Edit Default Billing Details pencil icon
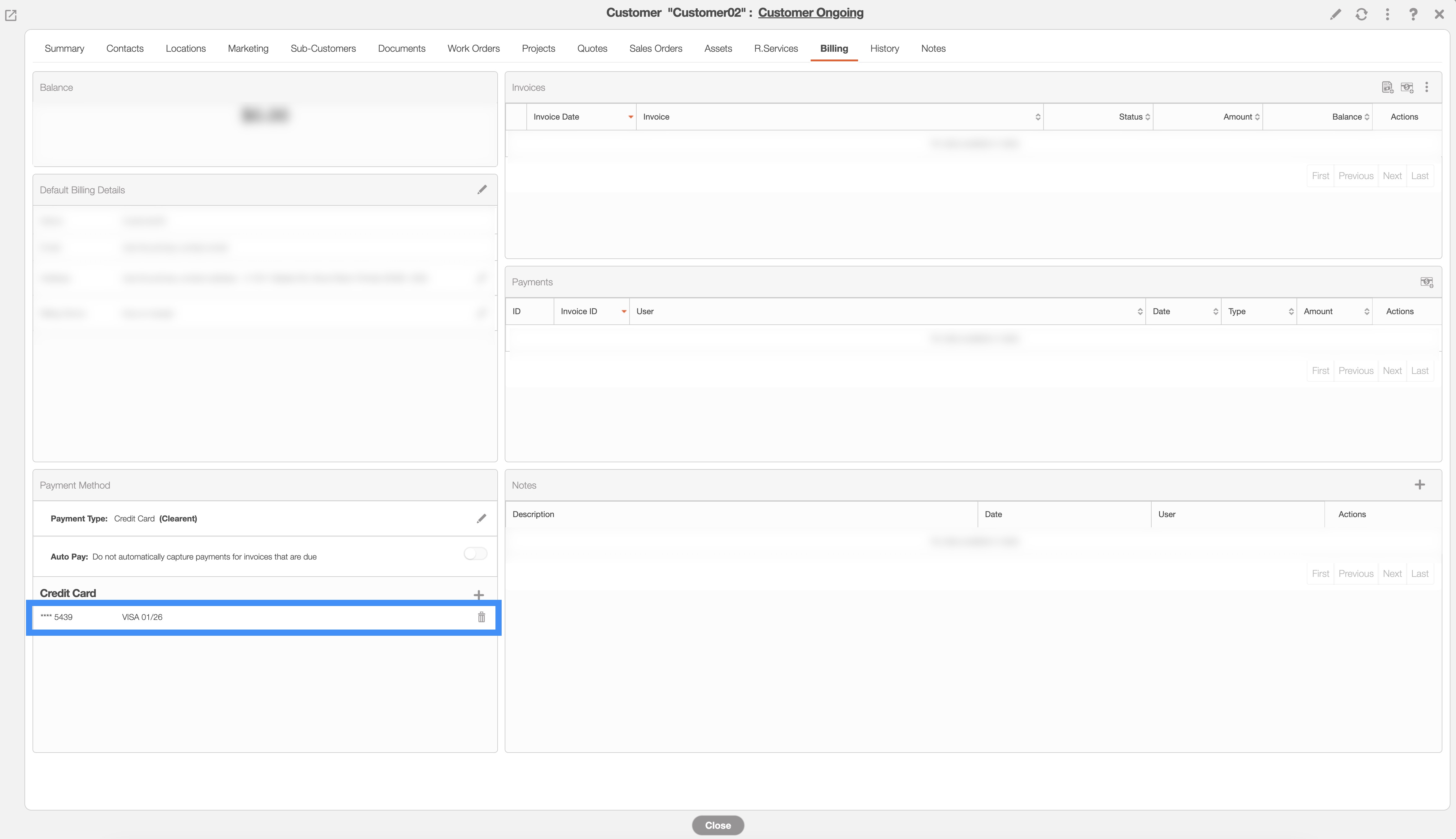Screen dimensions: 1456x839 482,190
